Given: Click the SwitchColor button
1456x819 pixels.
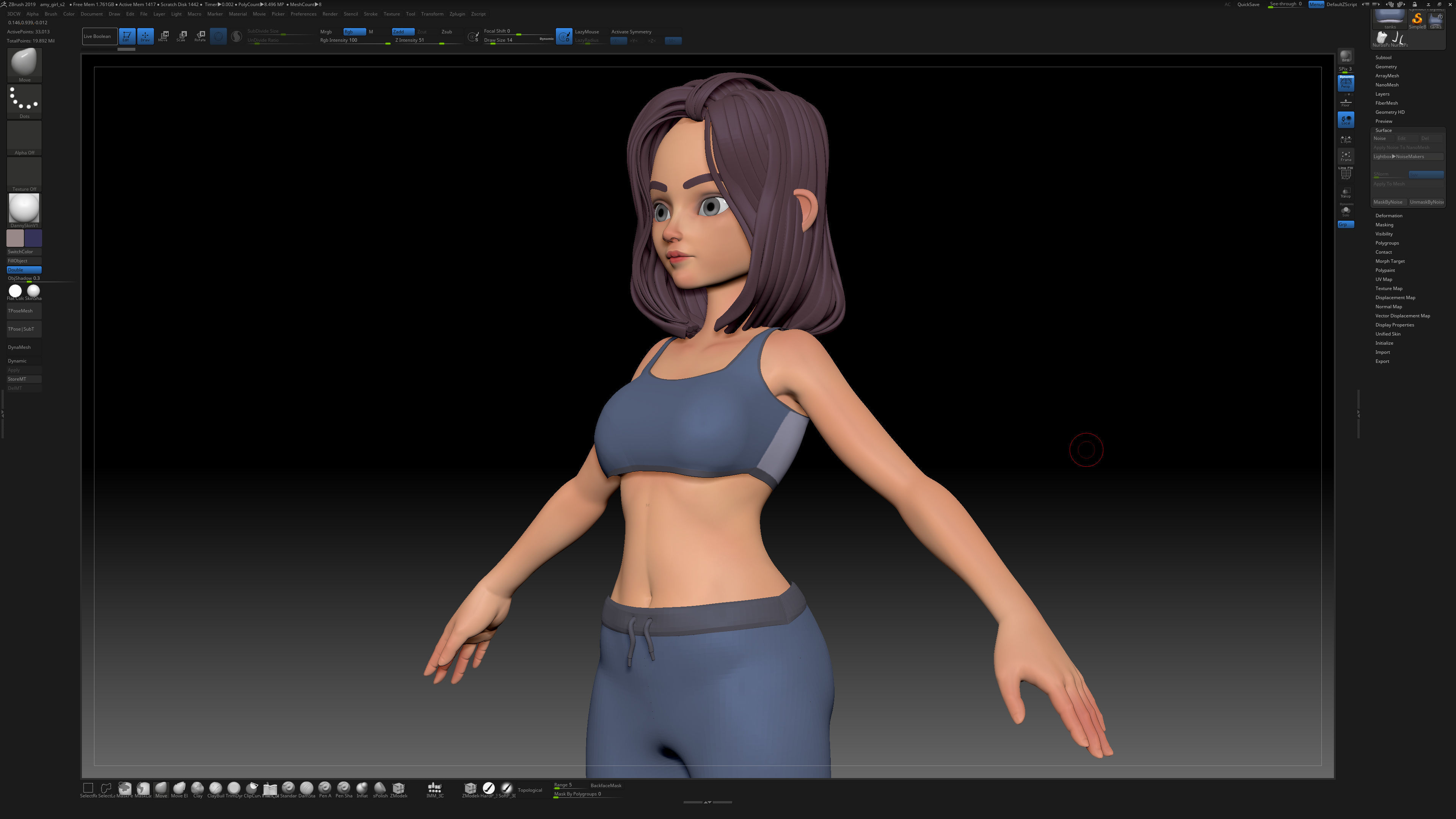Looking at the screenshot, I should tap(24, 251).
